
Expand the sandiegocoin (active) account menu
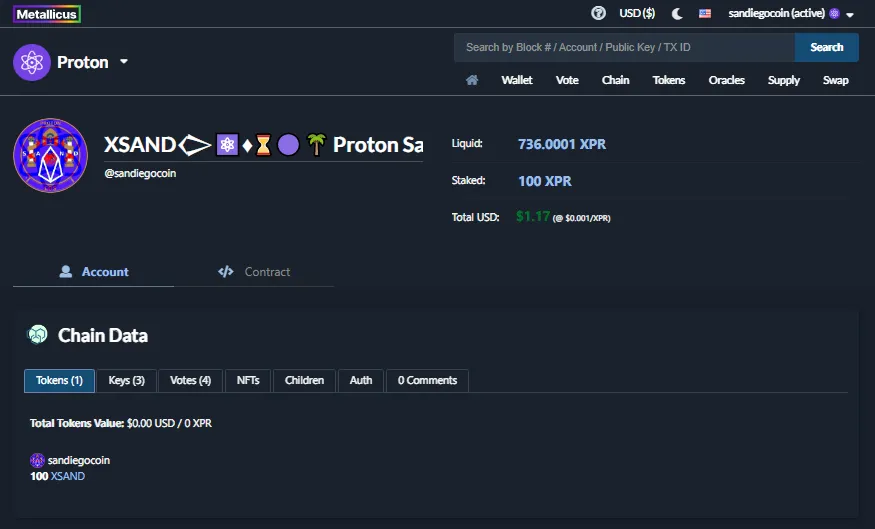click(791, 13)
